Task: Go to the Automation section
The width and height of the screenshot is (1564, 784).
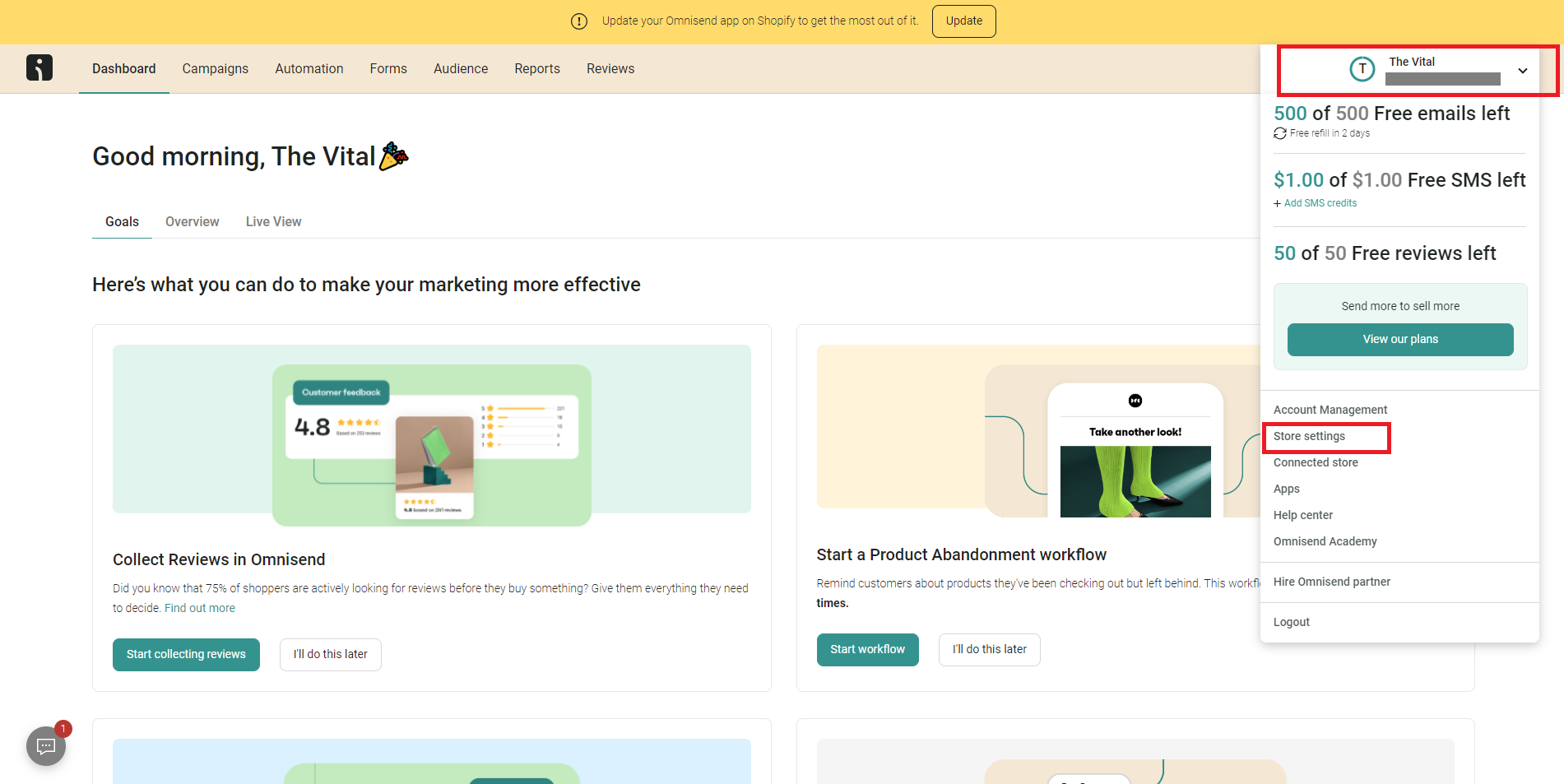Action: (x=309, y=69)
